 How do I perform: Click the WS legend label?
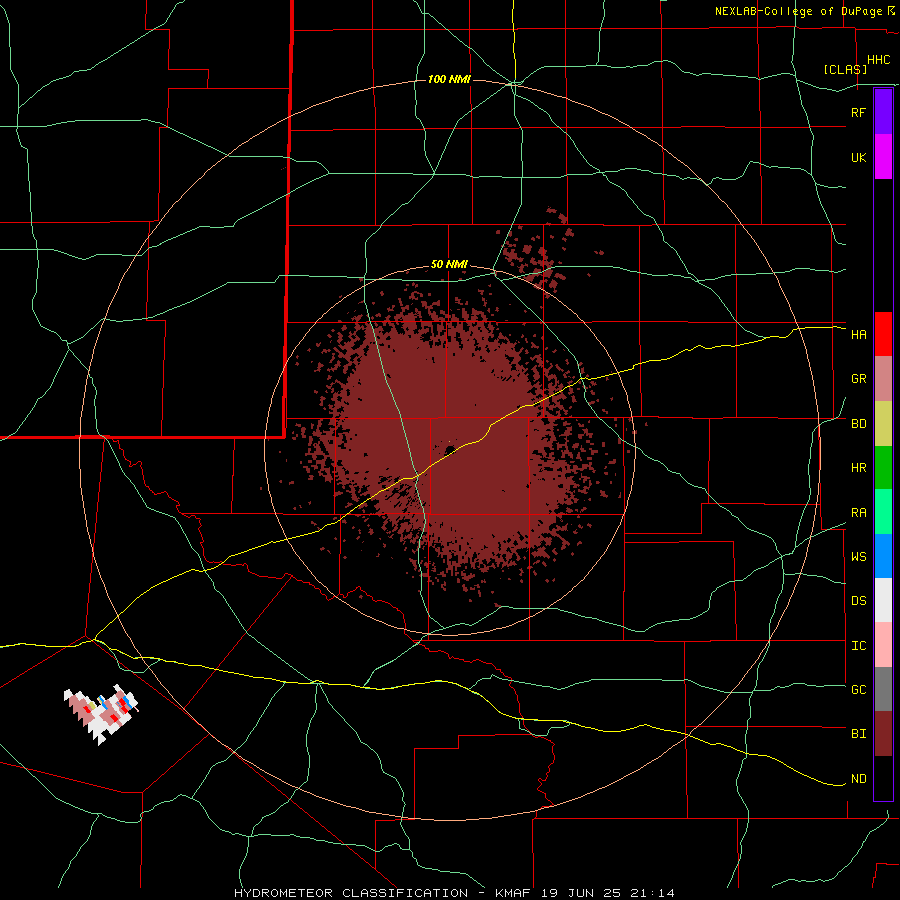click(x=859, y=557)
